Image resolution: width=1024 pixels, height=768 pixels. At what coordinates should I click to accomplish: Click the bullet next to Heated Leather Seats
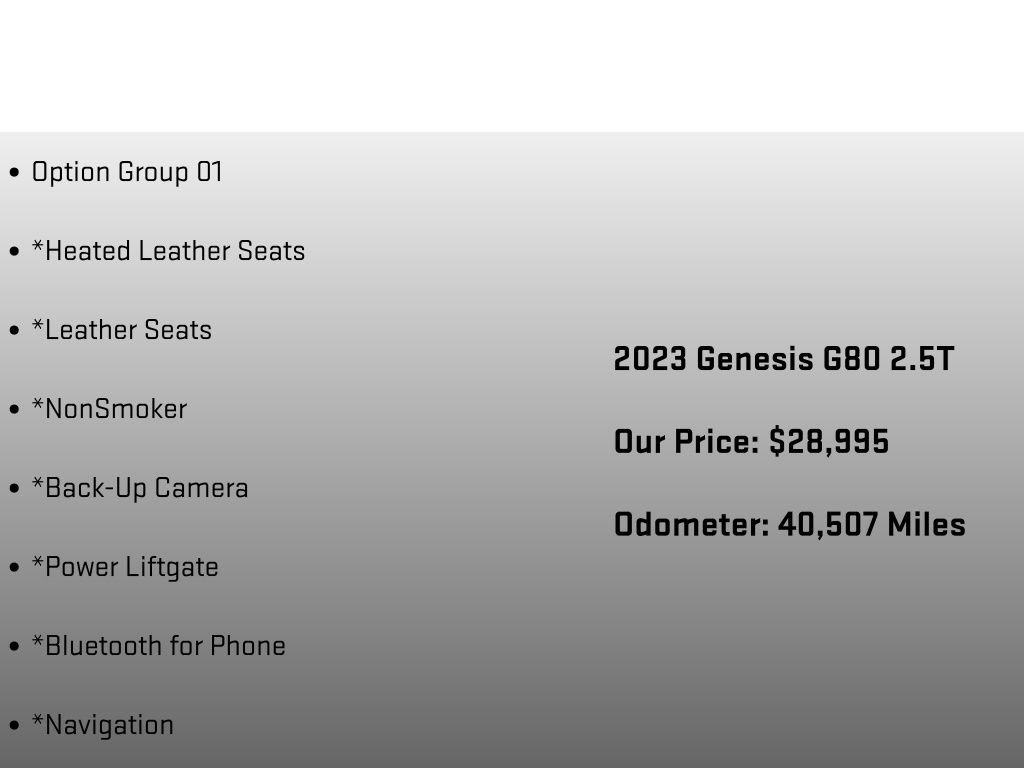[14, 252]
